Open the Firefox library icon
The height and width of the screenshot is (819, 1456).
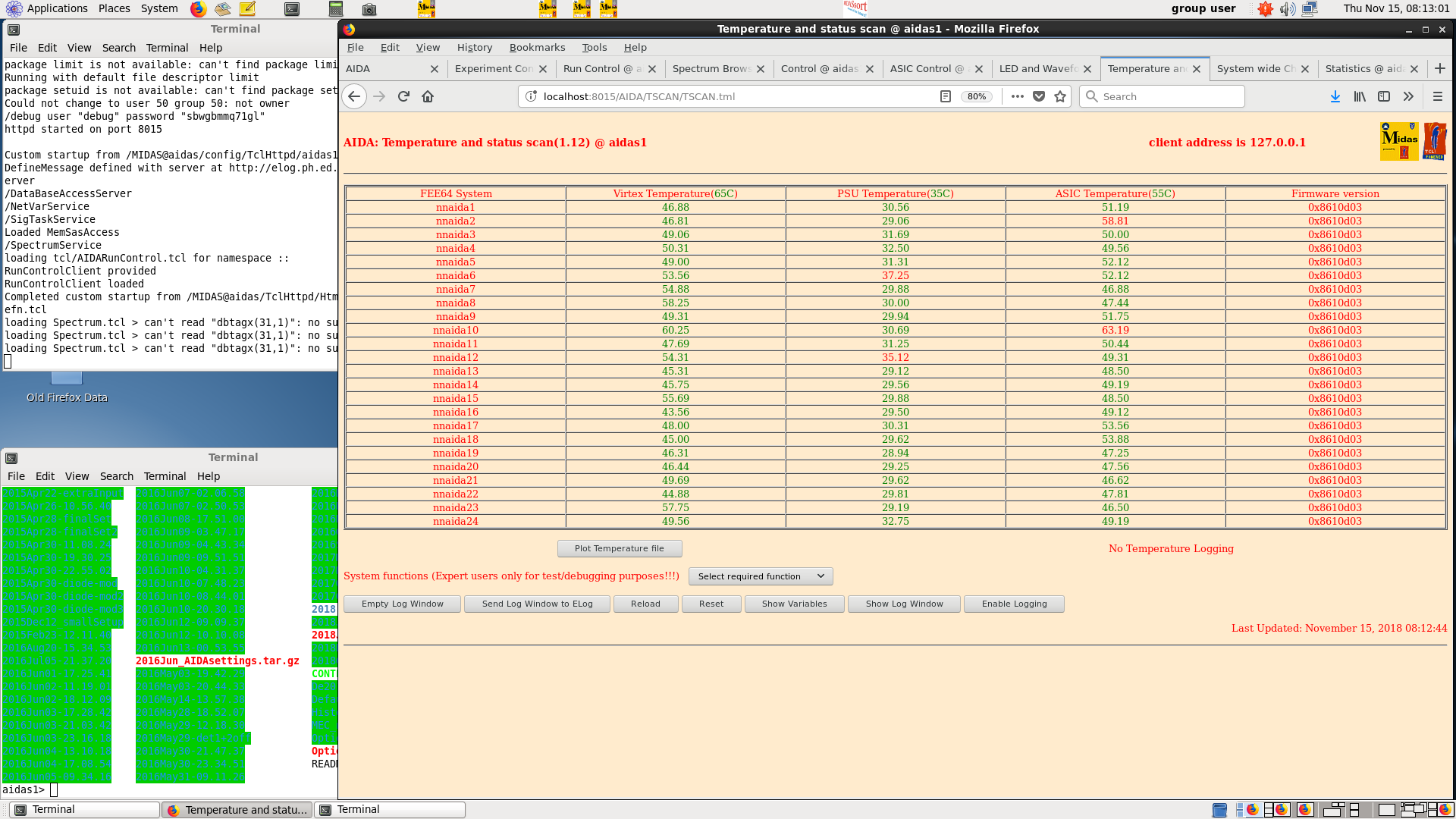[x=1360, y=96]
